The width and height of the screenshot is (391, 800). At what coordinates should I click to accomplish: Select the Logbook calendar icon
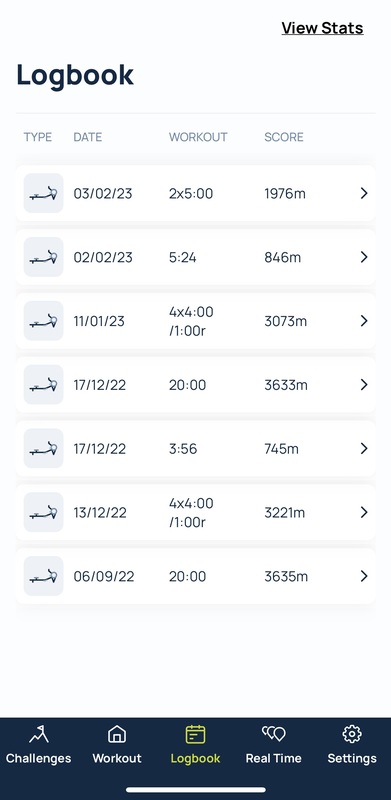click(196, 734)
